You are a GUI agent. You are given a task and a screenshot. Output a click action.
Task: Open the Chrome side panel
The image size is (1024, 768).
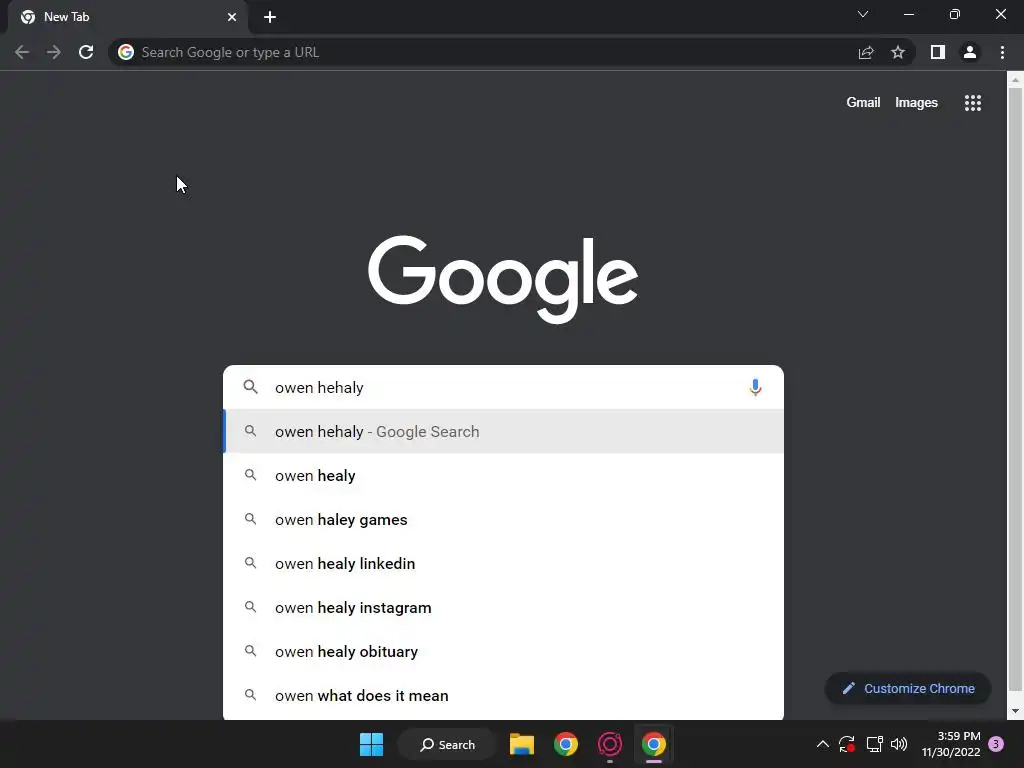tap(938, 52)
